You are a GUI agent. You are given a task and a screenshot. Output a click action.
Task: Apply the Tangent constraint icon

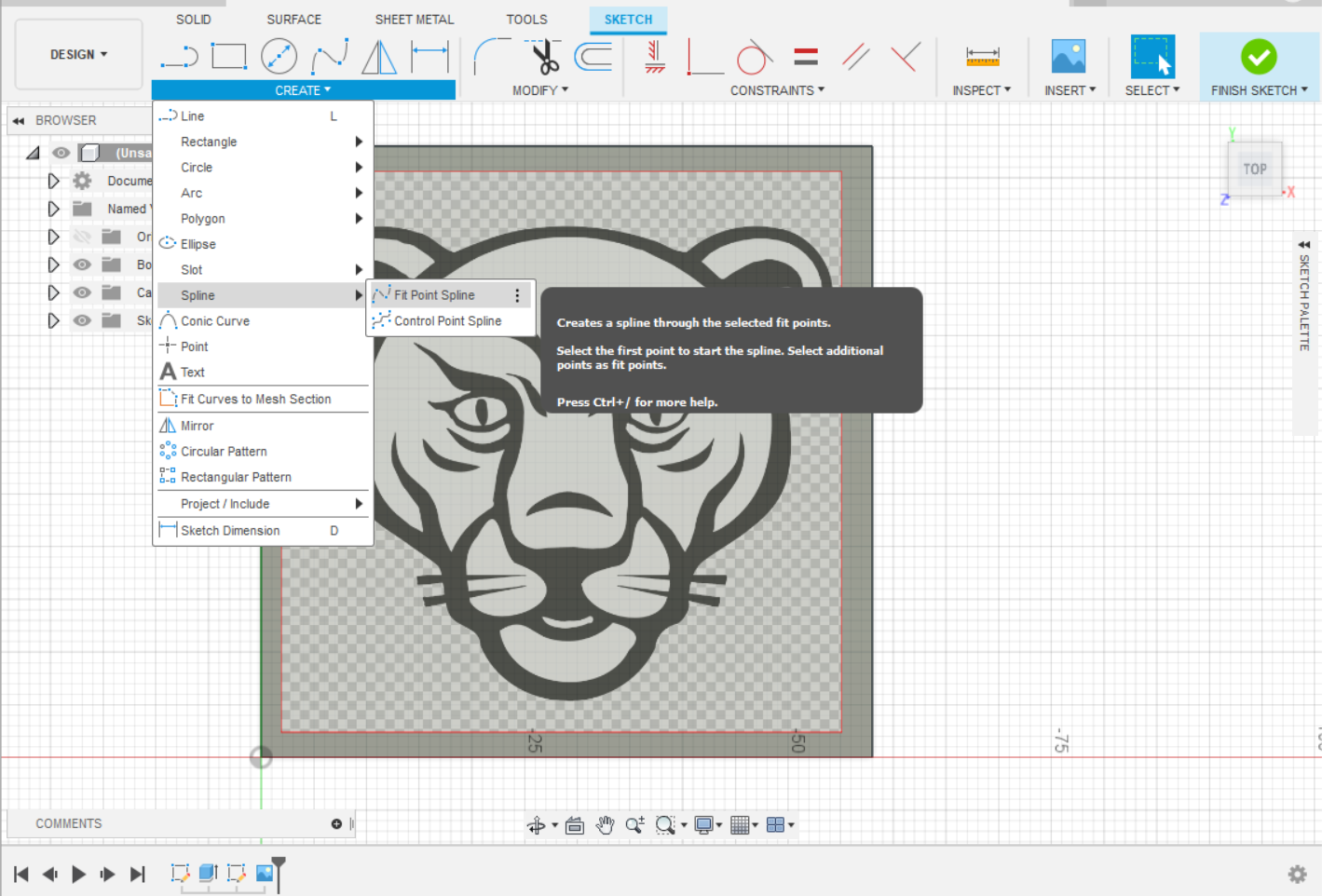[x=754, y=57]
